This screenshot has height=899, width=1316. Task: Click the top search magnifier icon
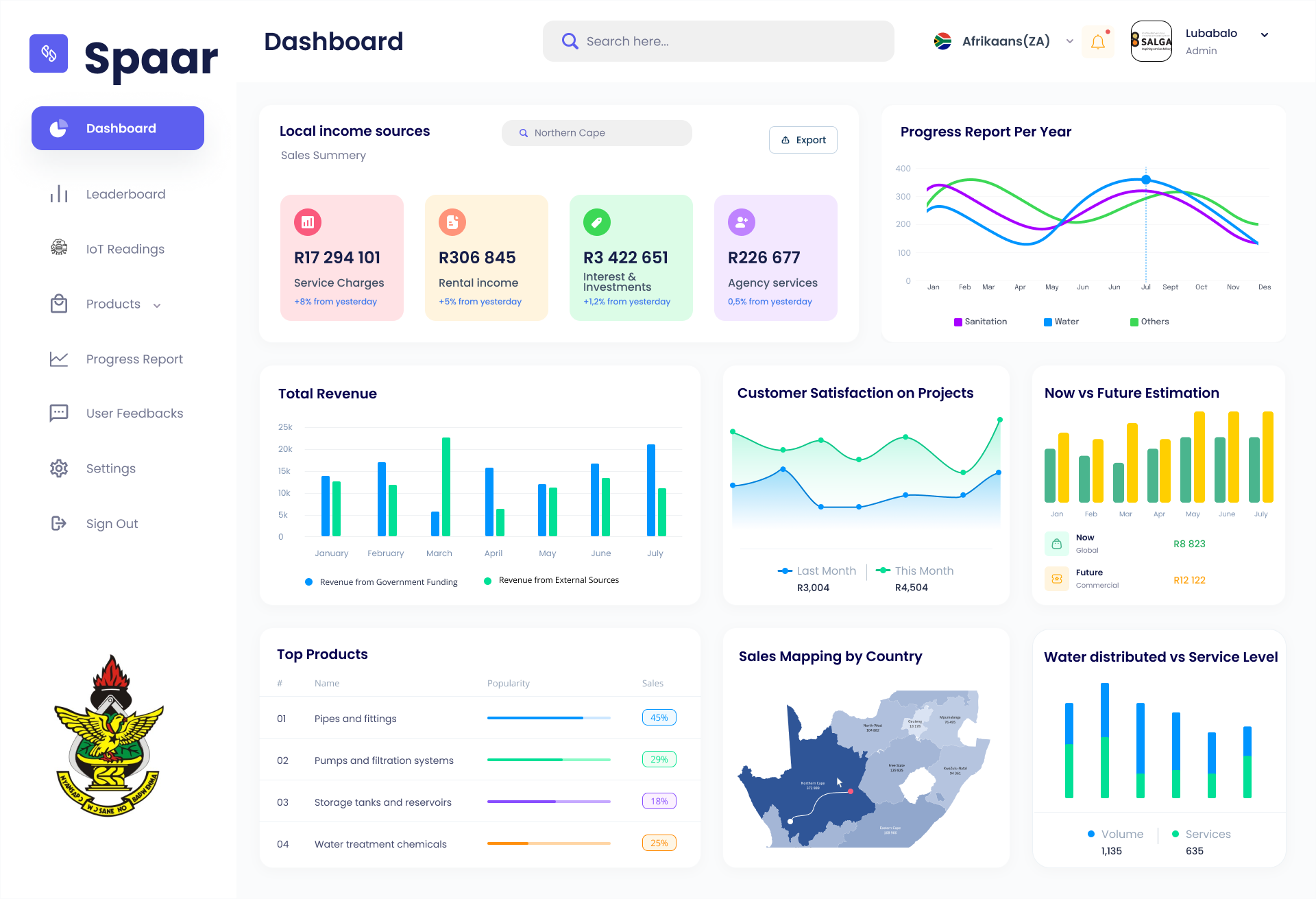coord(570,41)
